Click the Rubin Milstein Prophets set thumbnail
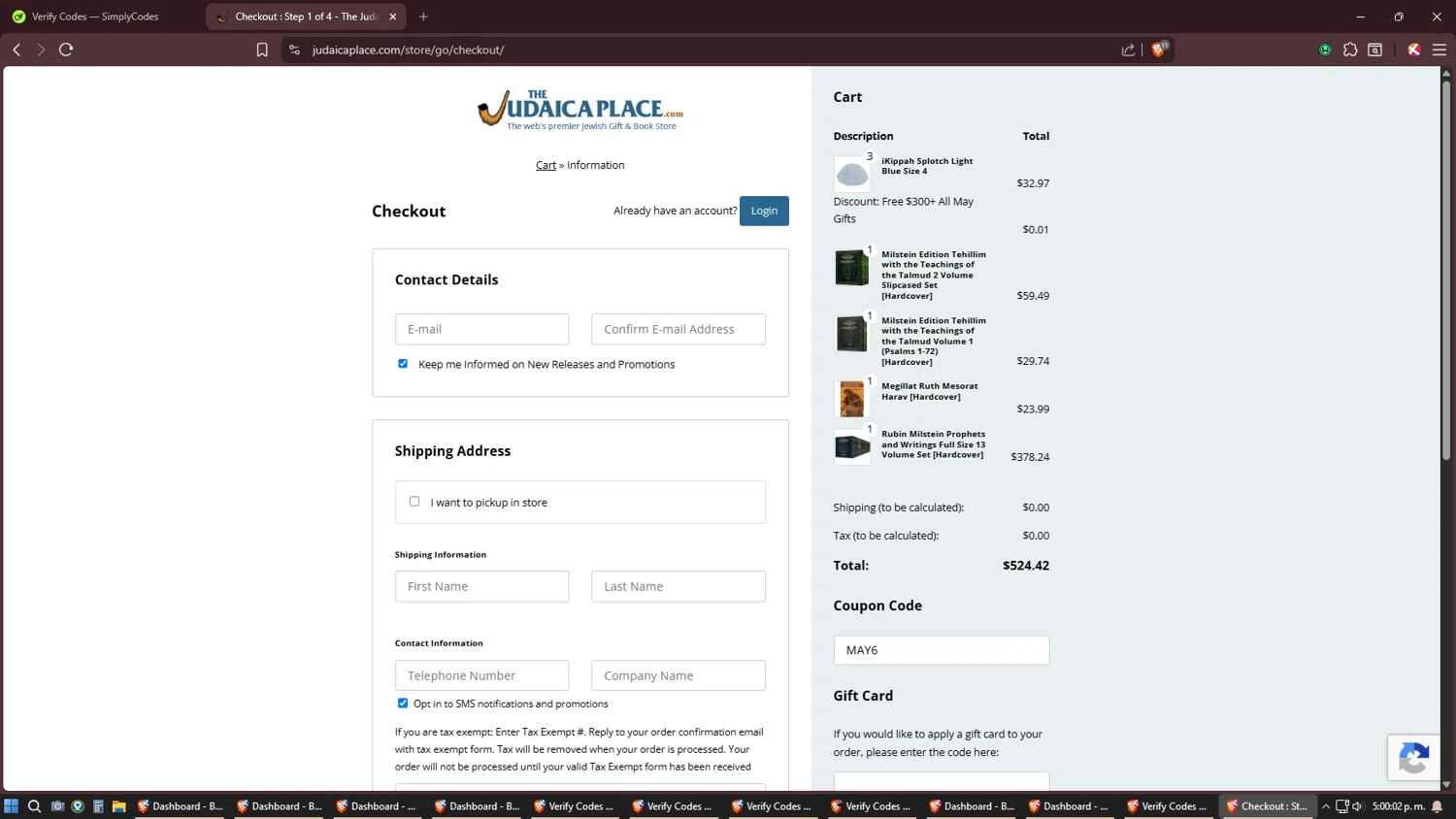 point(852,446)
